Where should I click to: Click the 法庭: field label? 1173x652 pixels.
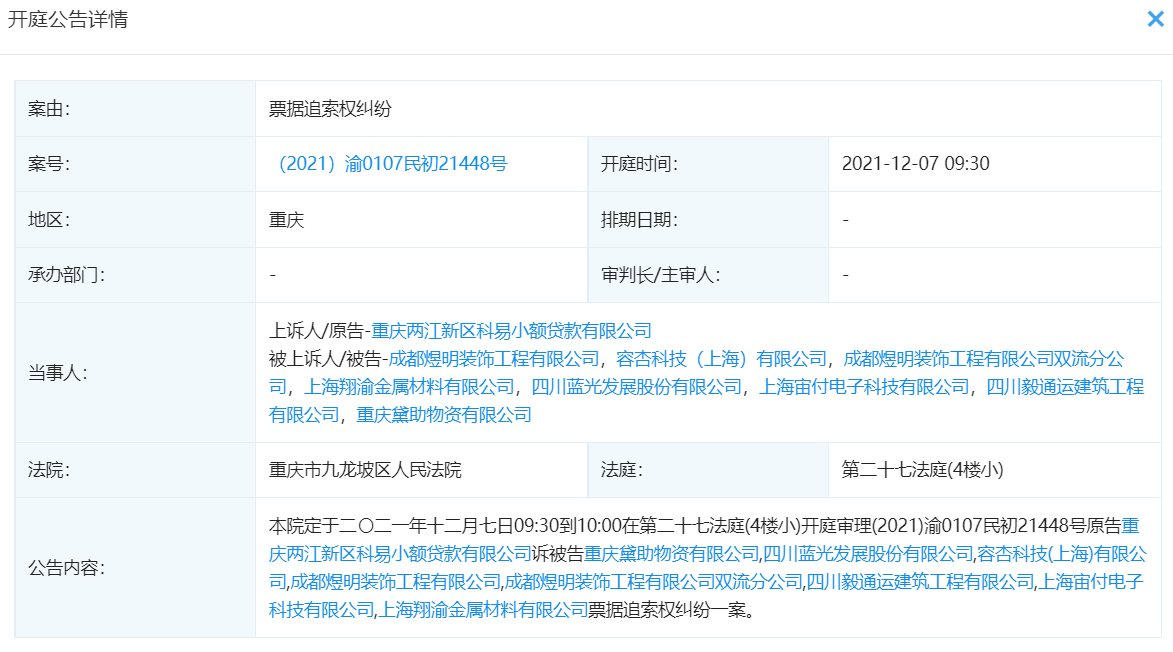click(x=622, y=470)
